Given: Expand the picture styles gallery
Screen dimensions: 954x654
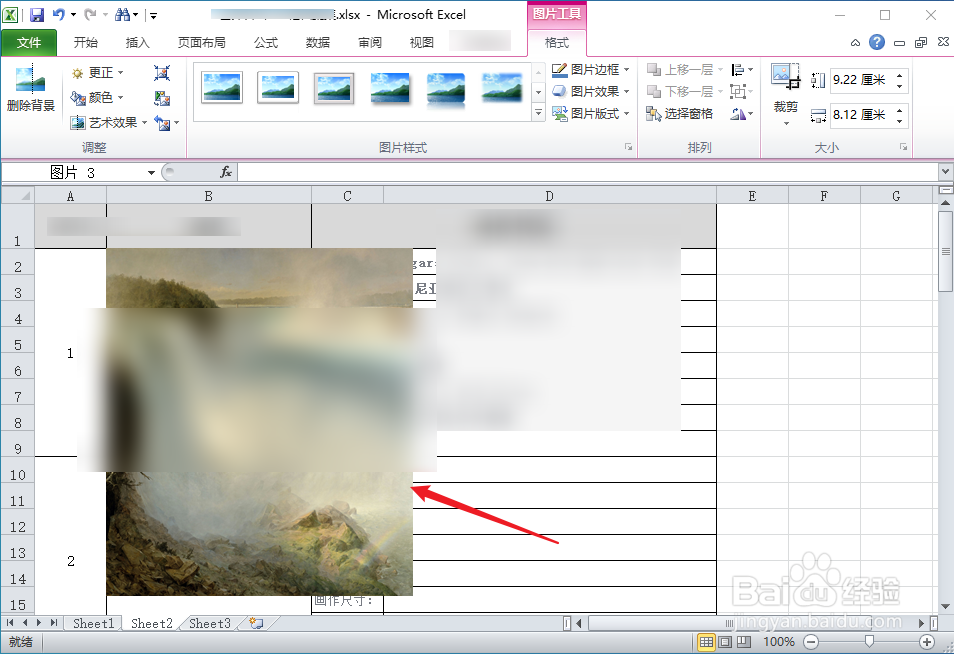Looking at the screenshot, I should 538,113.
